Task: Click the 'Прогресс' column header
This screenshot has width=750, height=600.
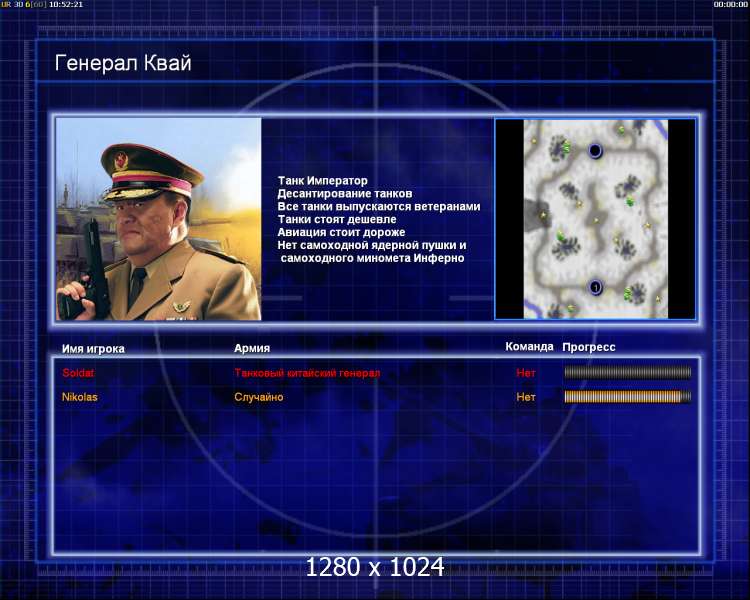Action: (x=589, y=347)
